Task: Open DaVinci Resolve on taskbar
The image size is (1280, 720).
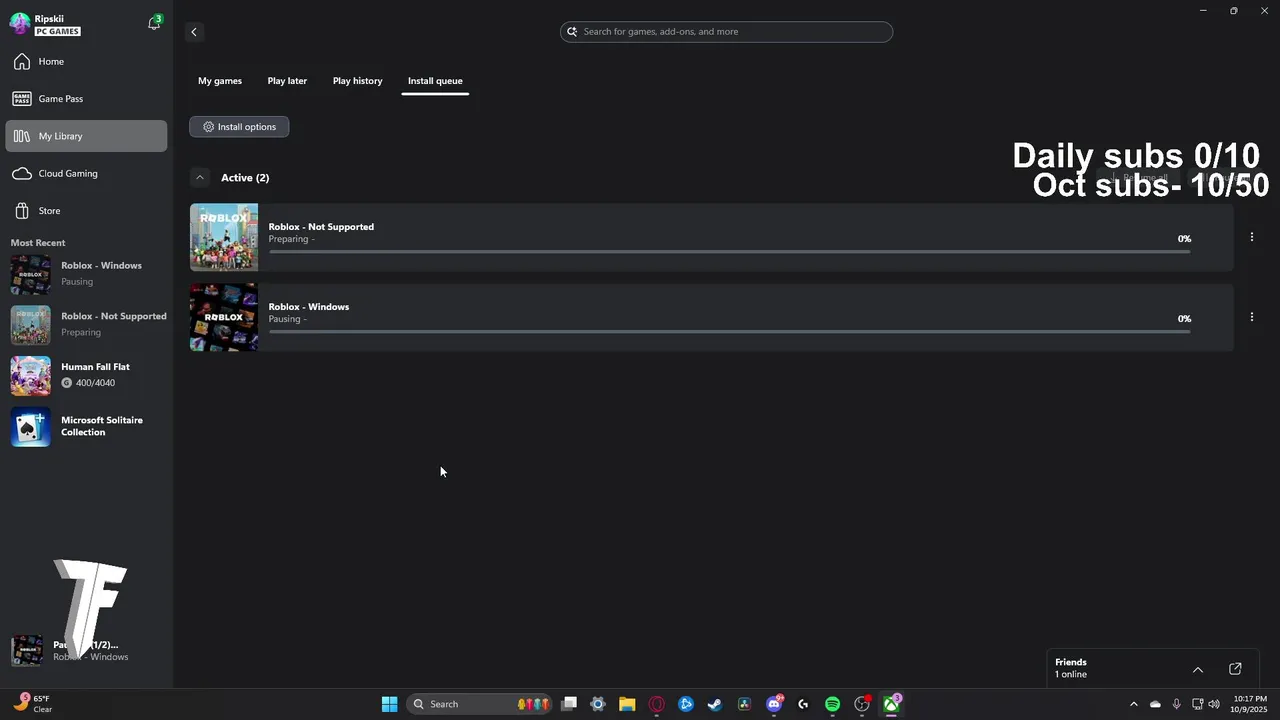Action: [x=744, y=704]
